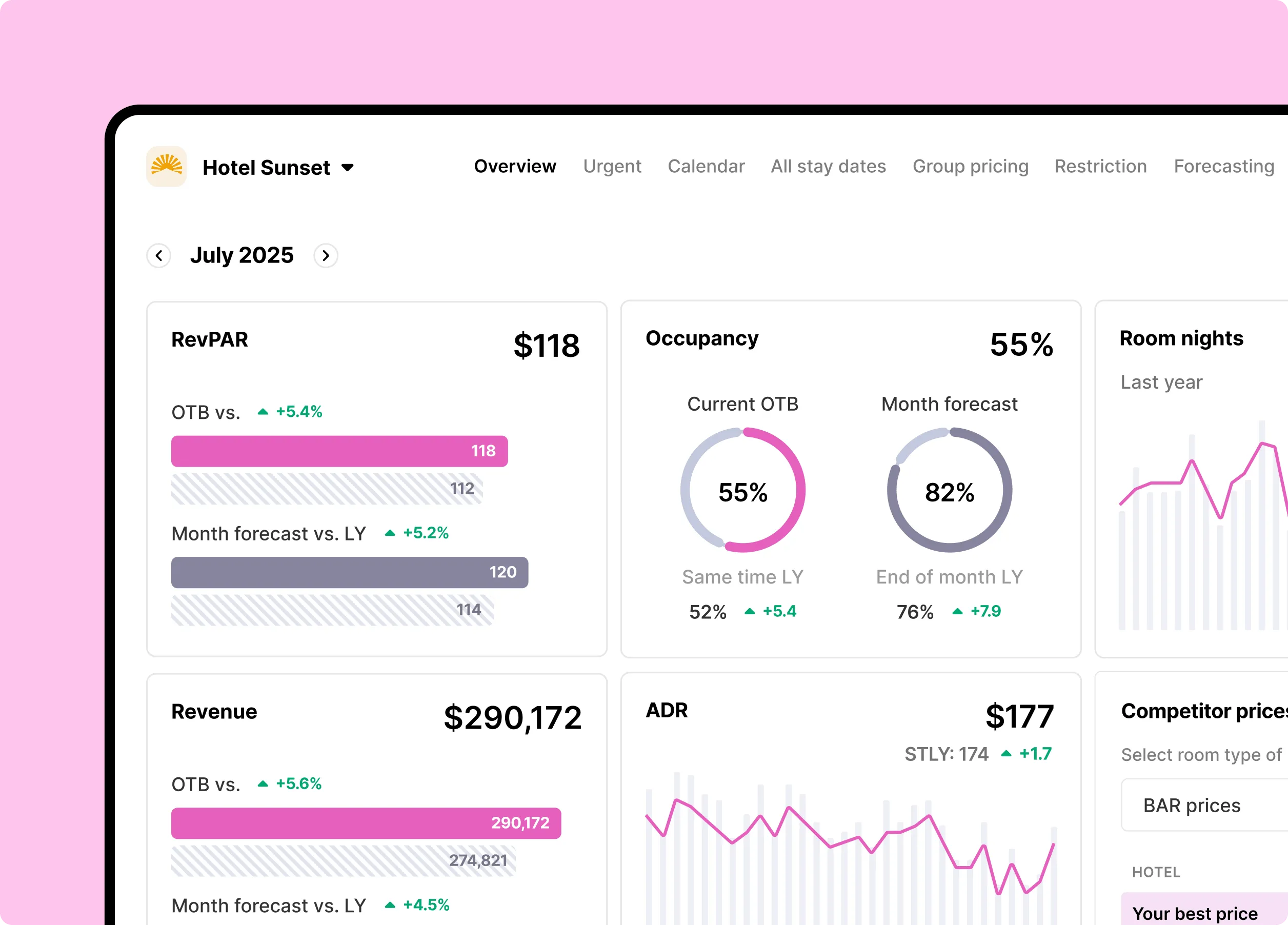Viewport: 1288px width, 925px height.
Task: Click the Month forecast 82% donut chart
Action: (950, 490)
